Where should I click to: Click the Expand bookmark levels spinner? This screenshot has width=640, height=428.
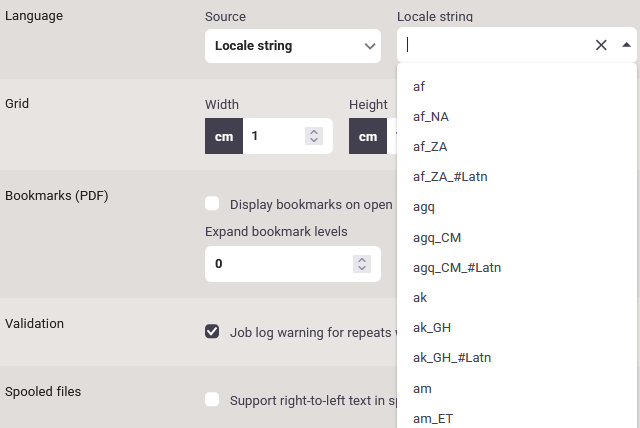click(362, 264)
